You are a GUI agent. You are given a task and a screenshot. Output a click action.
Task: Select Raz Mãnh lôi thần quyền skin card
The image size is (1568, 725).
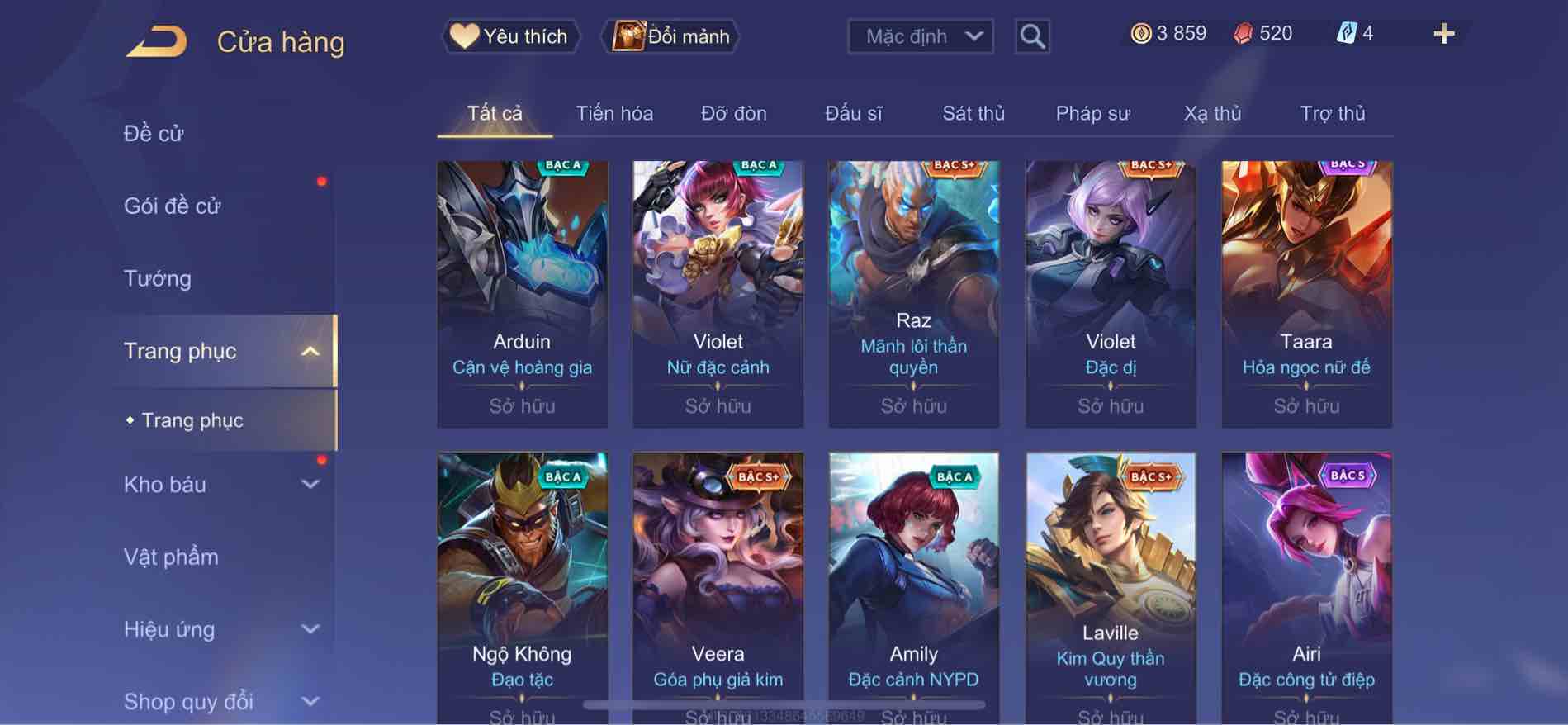pos(913,294)
